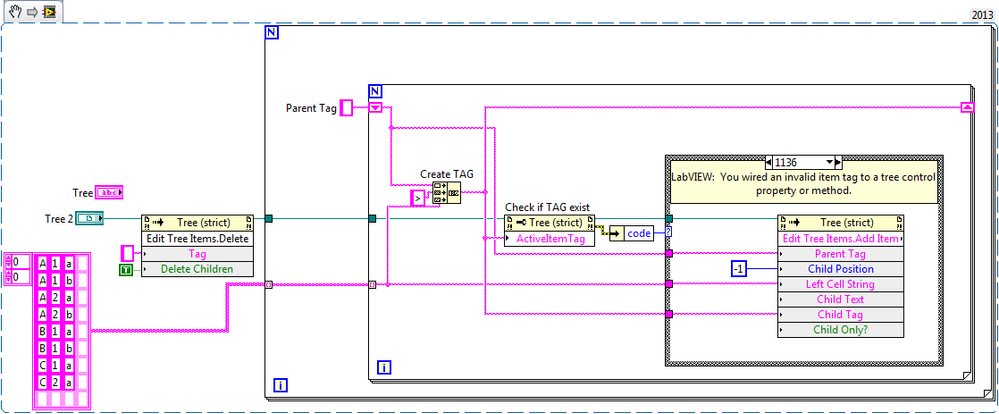
Task: Click the hand icon in the snippet header
Action: tap(15, 11)
